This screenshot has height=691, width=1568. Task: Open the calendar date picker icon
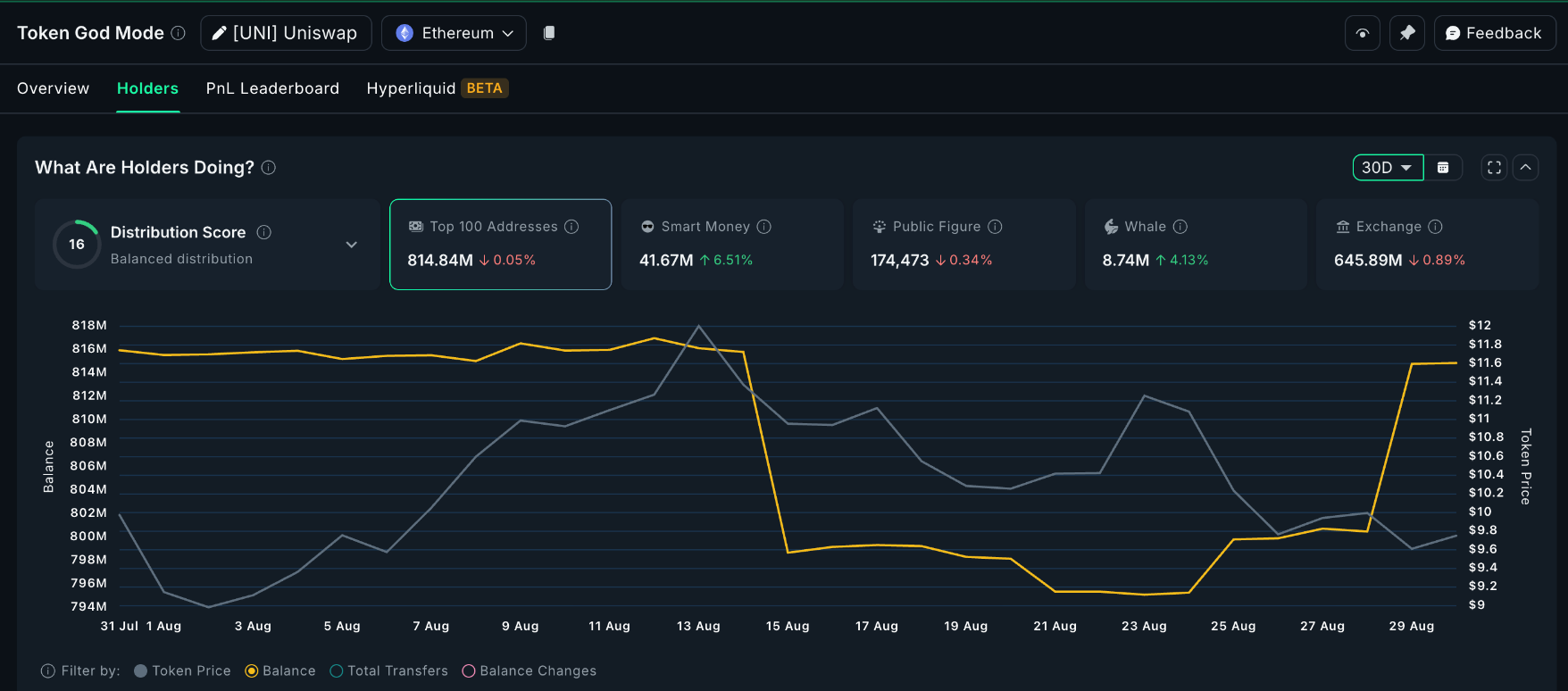pyautogui.click(x=1443, y=168)
